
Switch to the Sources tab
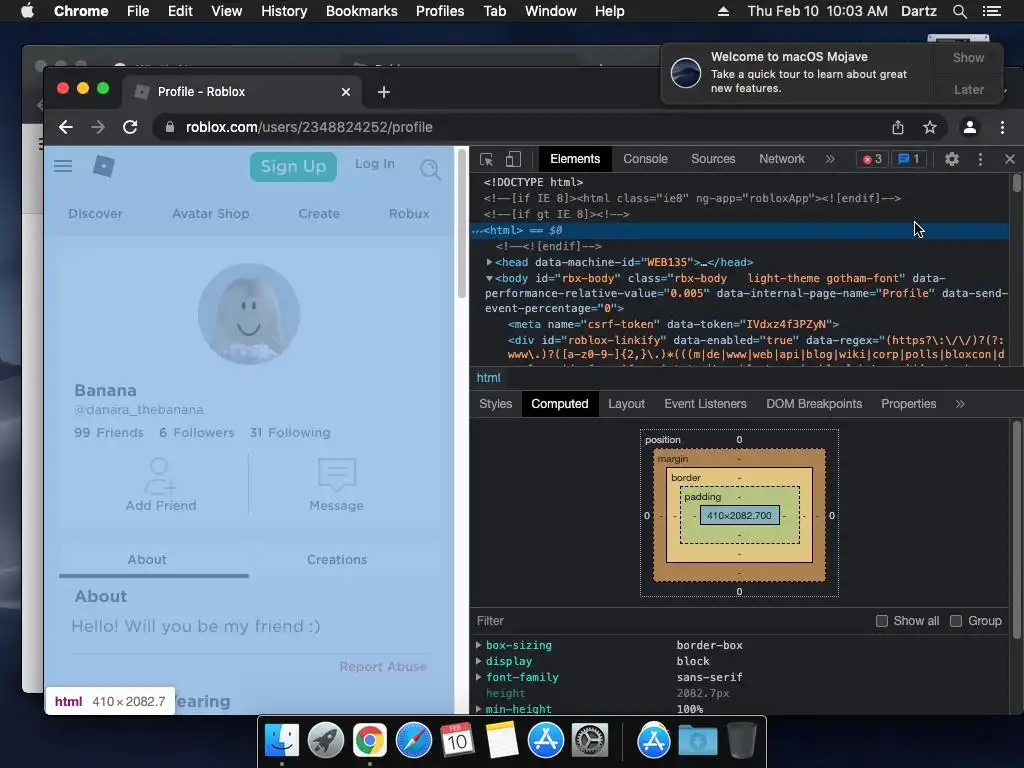click(x=713, y=159)
